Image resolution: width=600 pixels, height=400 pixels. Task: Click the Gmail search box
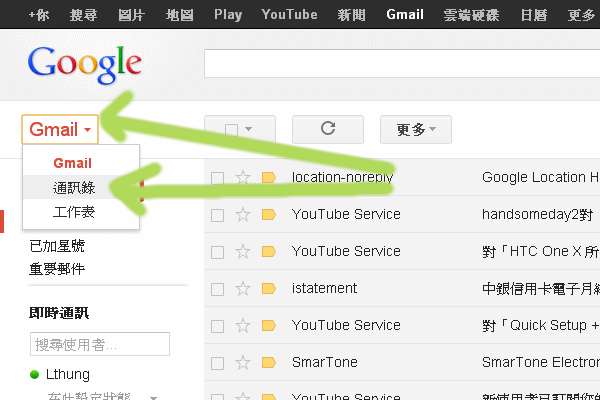pos(402,63)
